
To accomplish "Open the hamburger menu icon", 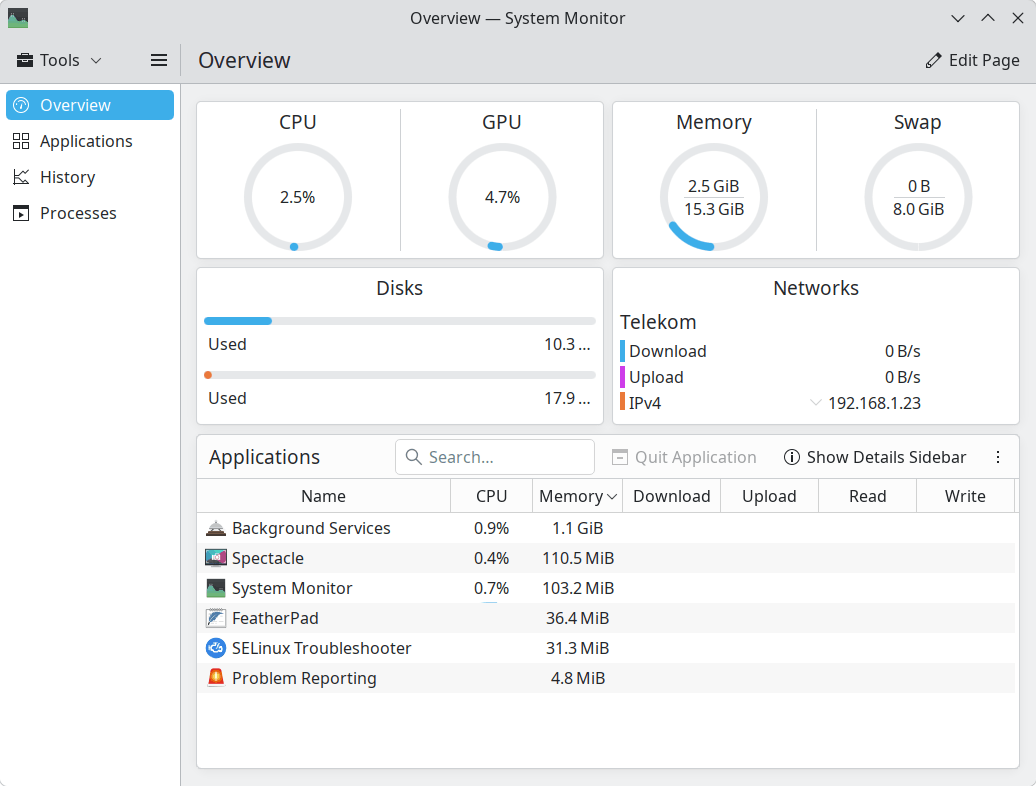I will coord(159,60).
